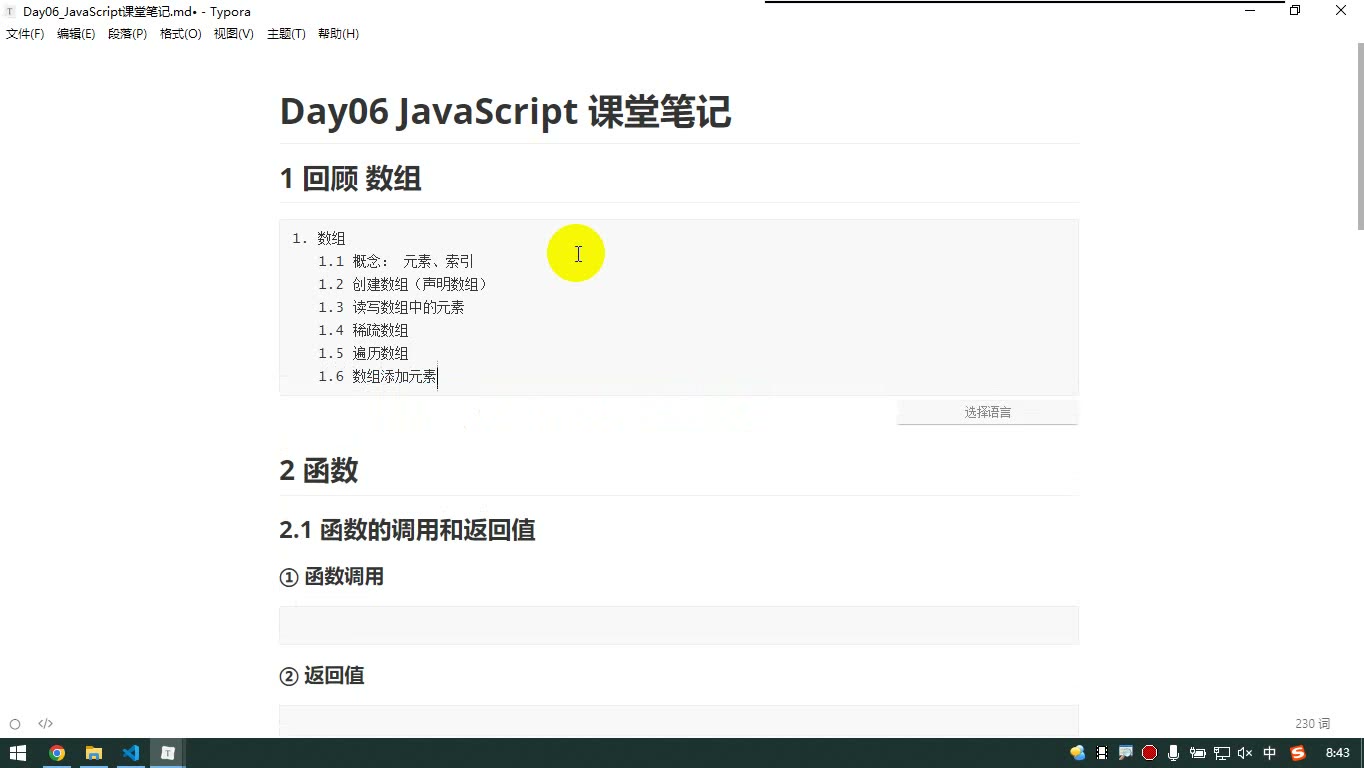Open network status tray icon
1364x768 pixels.
1222,753
